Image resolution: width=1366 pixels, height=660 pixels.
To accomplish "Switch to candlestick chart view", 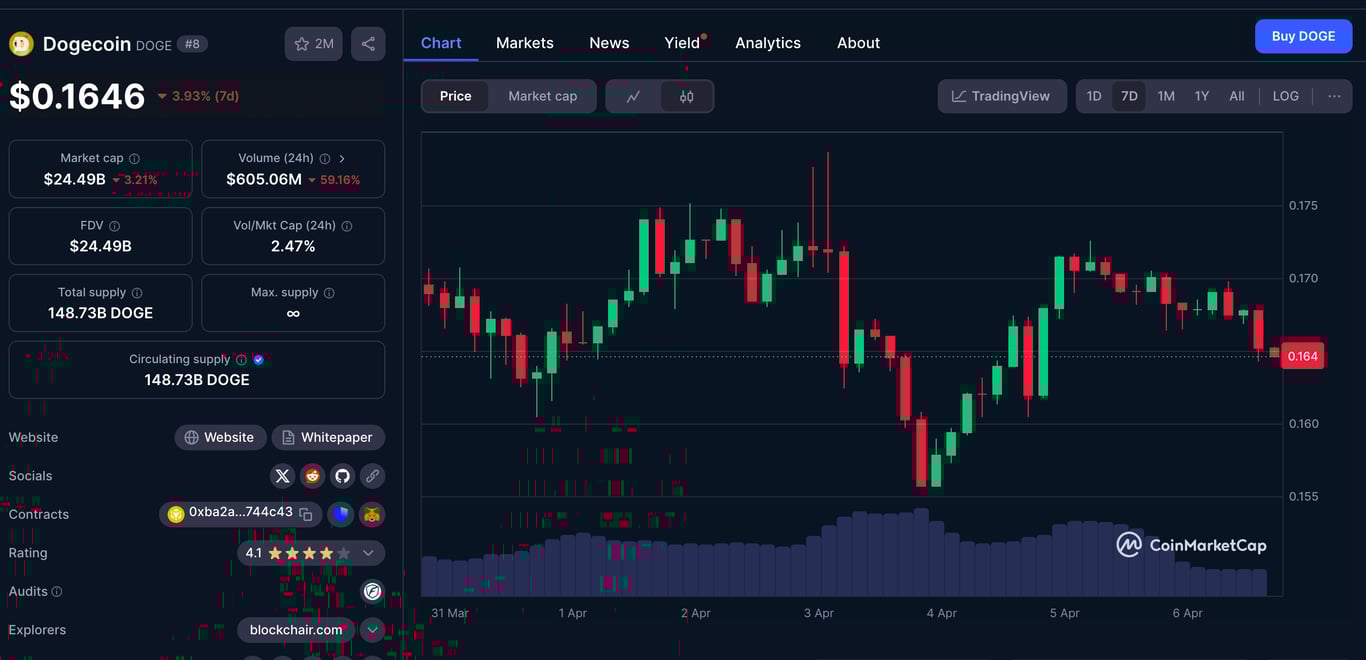I will (x=686, y=96).
